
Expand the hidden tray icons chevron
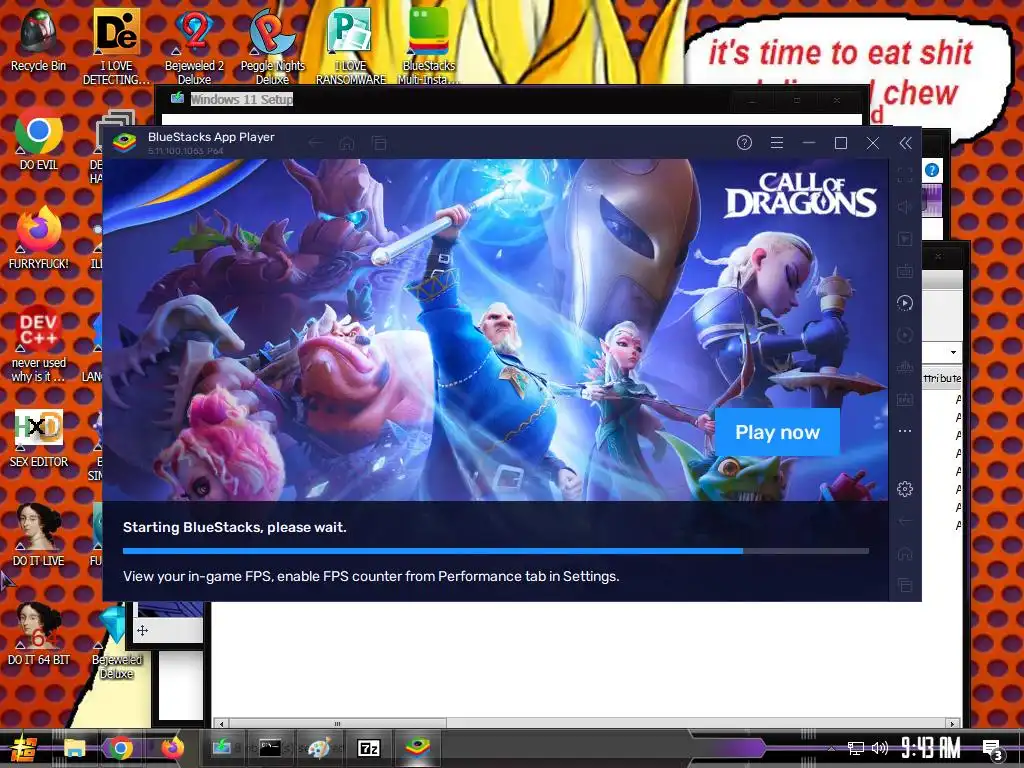(x=831, y=748)
